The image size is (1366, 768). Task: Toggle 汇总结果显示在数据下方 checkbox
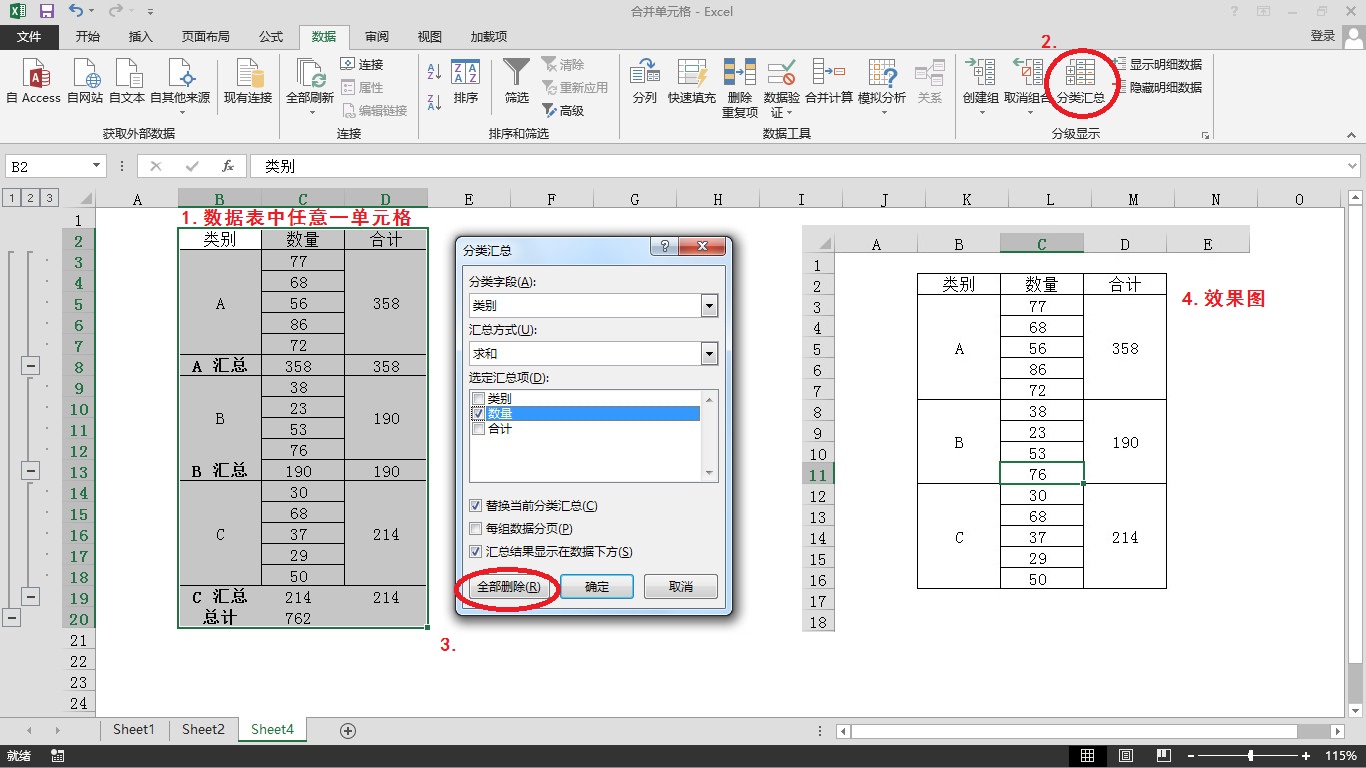click(x=476, y=552)
